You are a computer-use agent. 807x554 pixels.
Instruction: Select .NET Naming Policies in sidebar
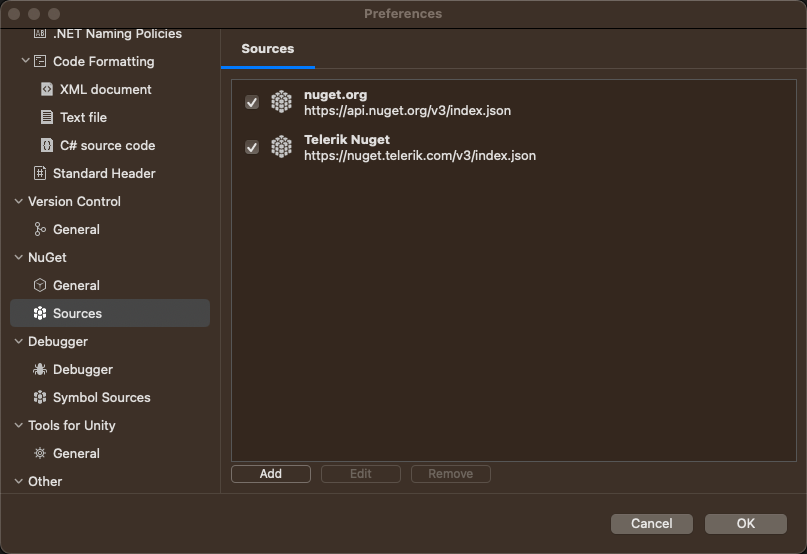coord(117,33)
